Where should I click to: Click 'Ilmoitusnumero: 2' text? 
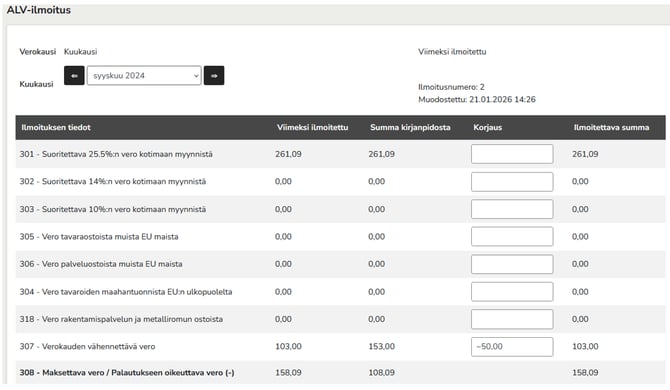pos(451,87)
